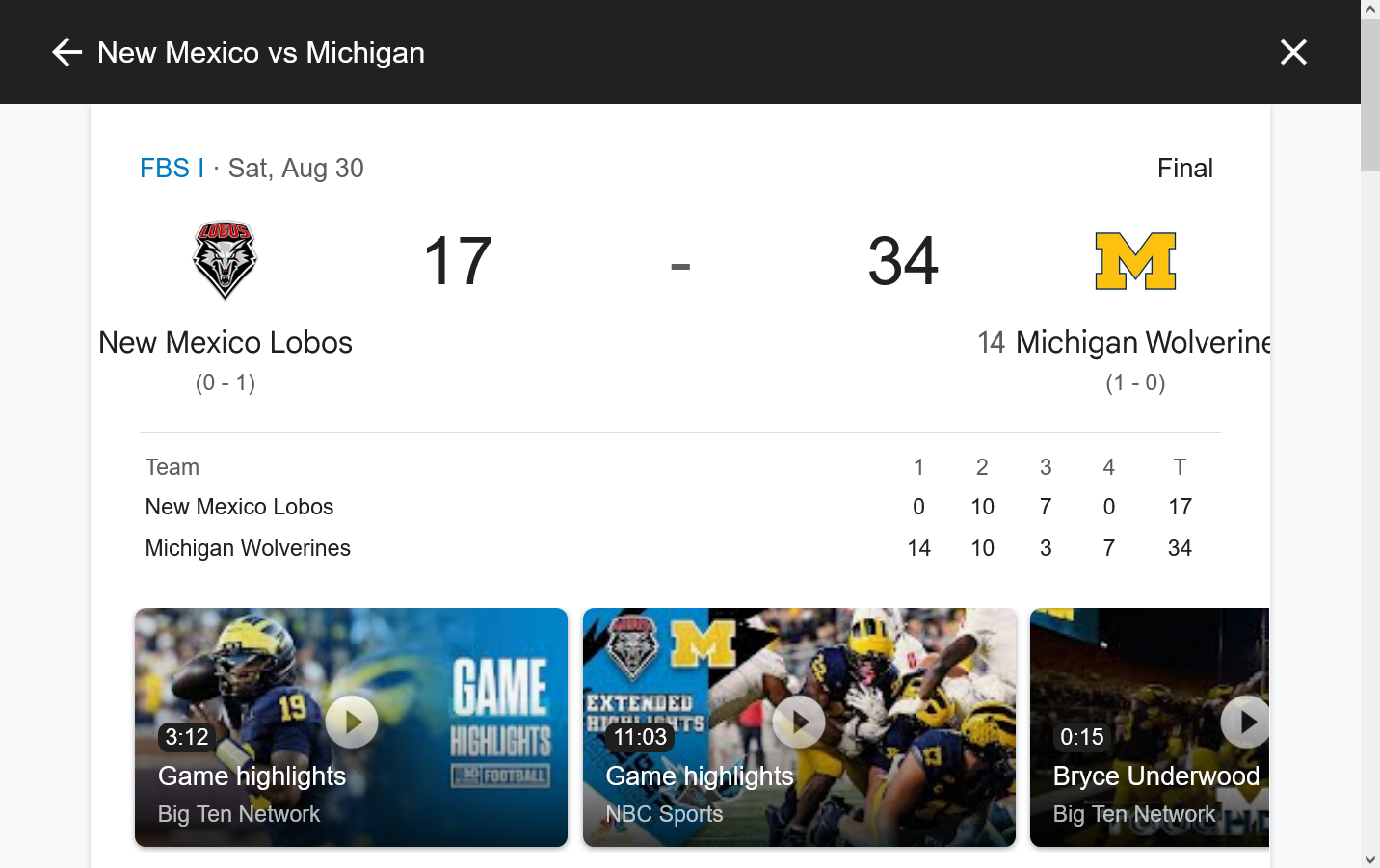Open Game highlights NBC Sports thumbnail title
This screenshot has height=868, width=1380.
[700, 776]
